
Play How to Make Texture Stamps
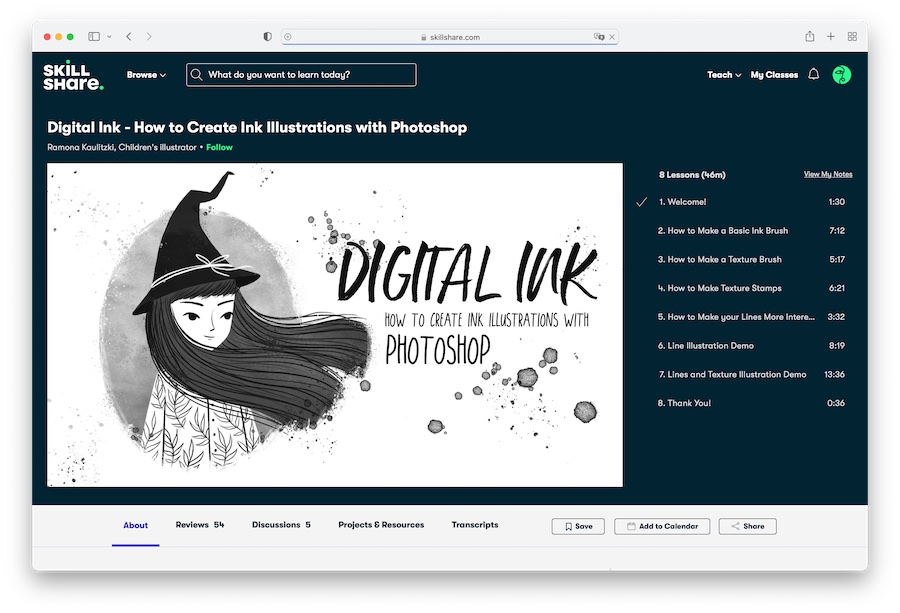click(x=751, y=288)
